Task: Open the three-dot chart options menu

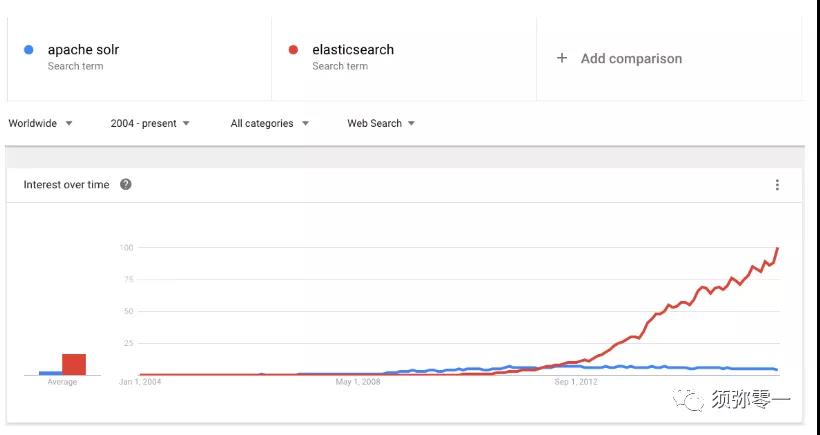Action: (777, 185)
